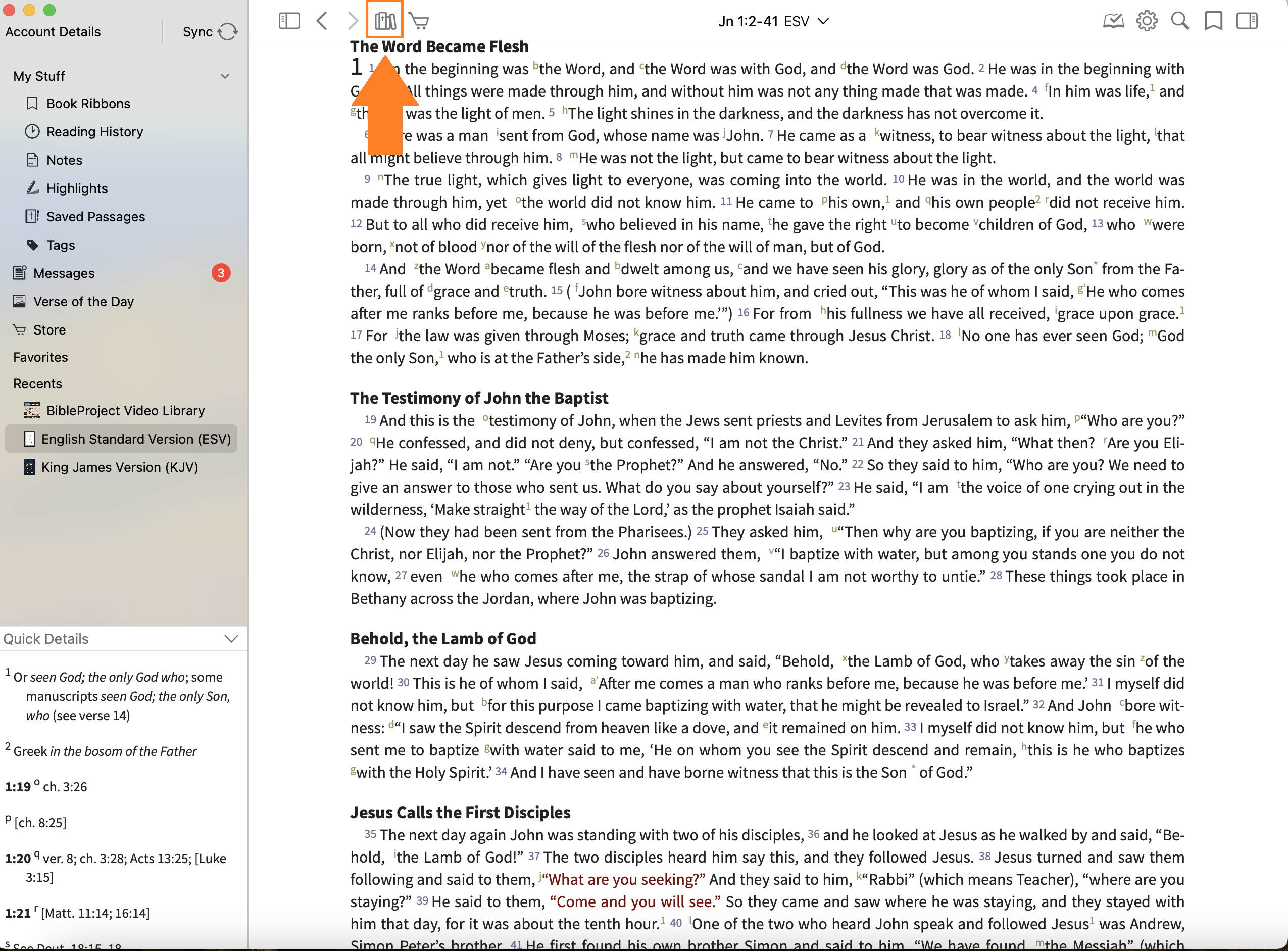The image size is (1288, 951).
Task: Open Reading History in sidebar
Action: [x=94, y=132]
